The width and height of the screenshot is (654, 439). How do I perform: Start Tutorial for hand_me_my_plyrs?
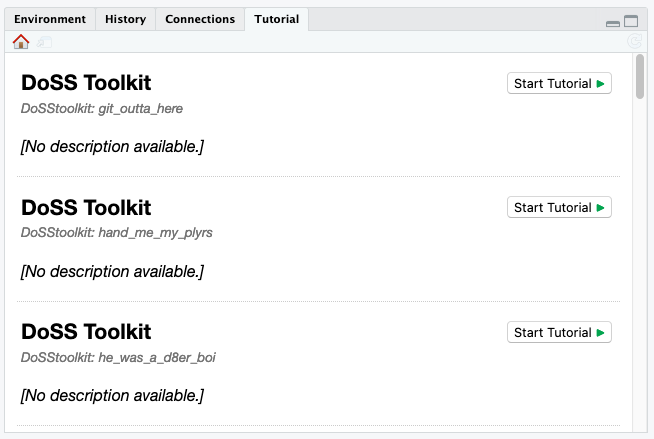(x=559, y=207)
